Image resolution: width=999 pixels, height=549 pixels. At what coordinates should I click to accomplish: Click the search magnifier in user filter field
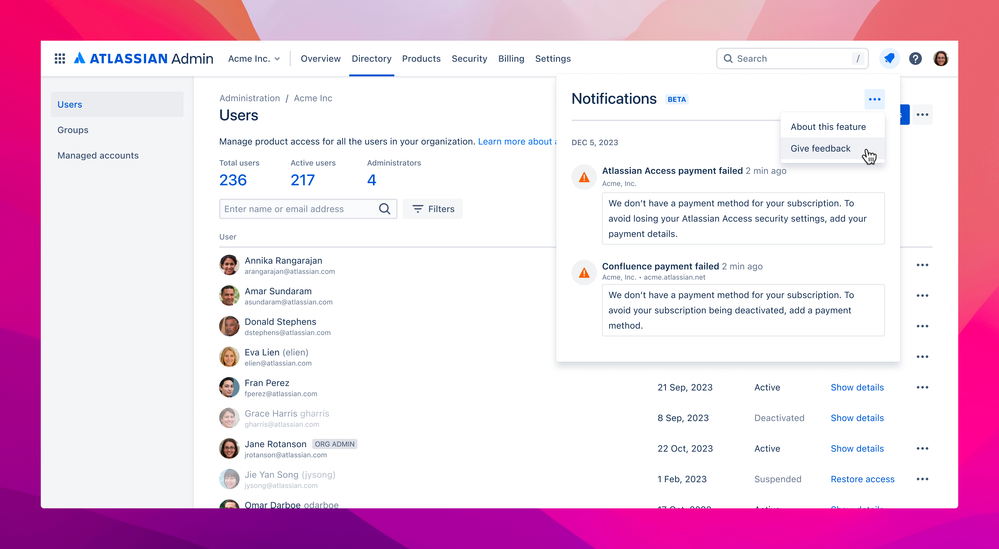click(384, 209)
